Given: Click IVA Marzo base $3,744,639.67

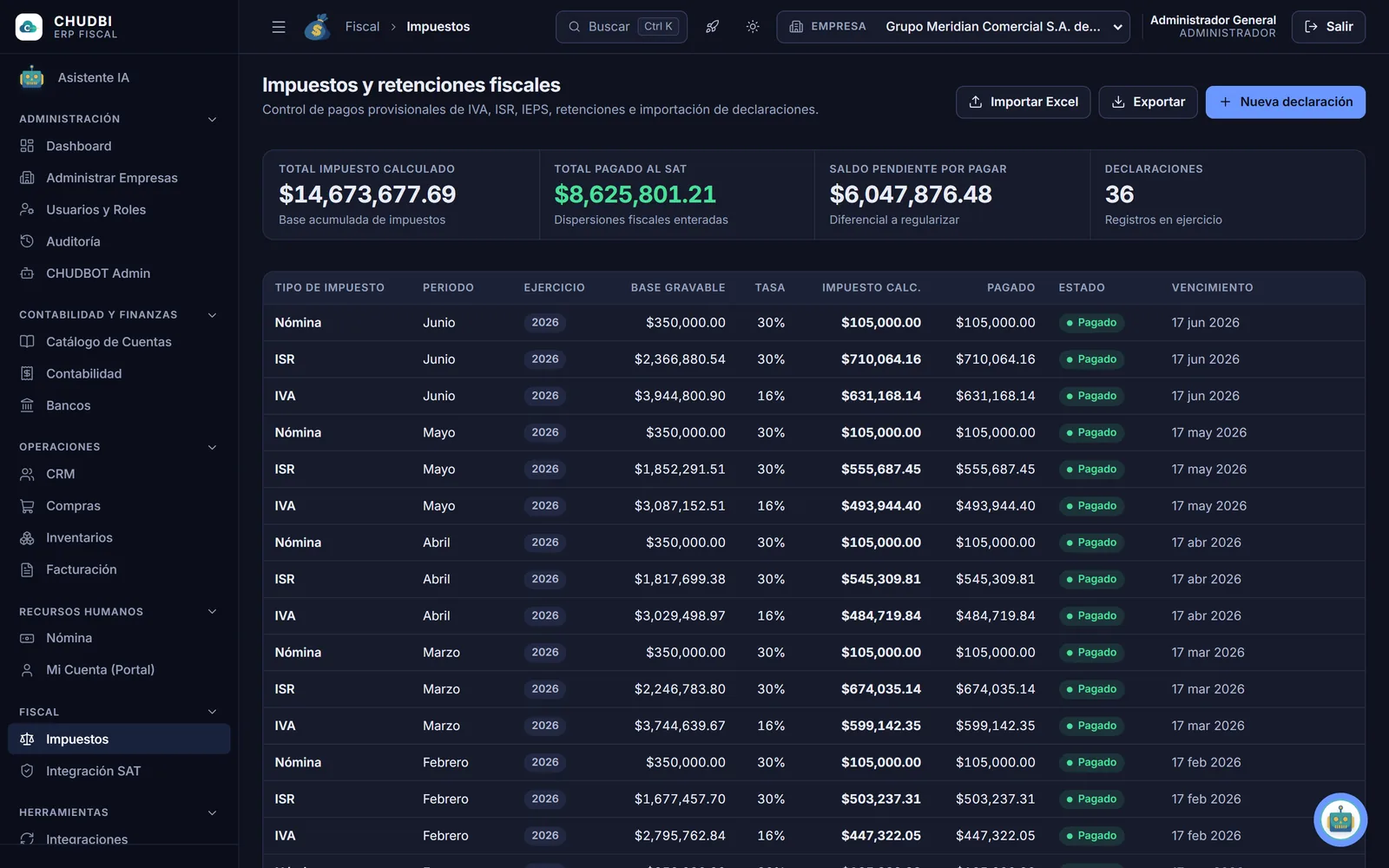Looking at the screenshot, I should tap(680, 726).
